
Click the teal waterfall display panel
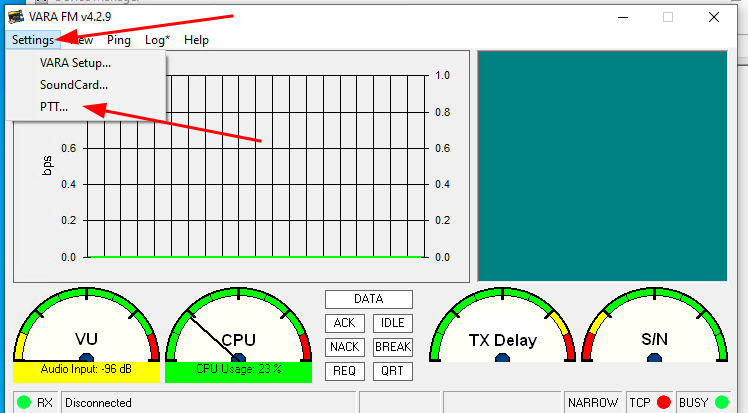click(x=603, y=166)
